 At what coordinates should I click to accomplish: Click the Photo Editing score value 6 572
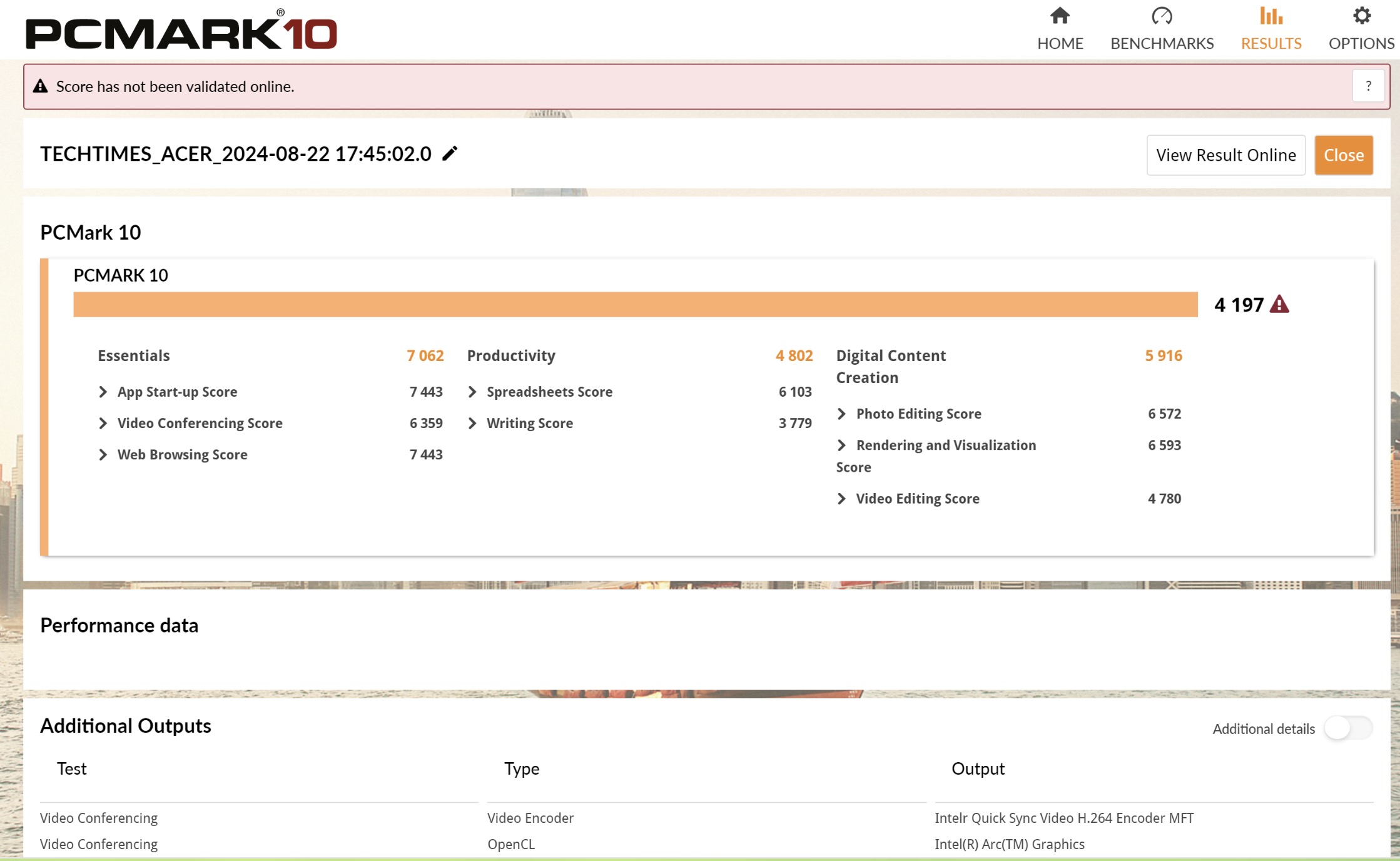click(1164, 414)
